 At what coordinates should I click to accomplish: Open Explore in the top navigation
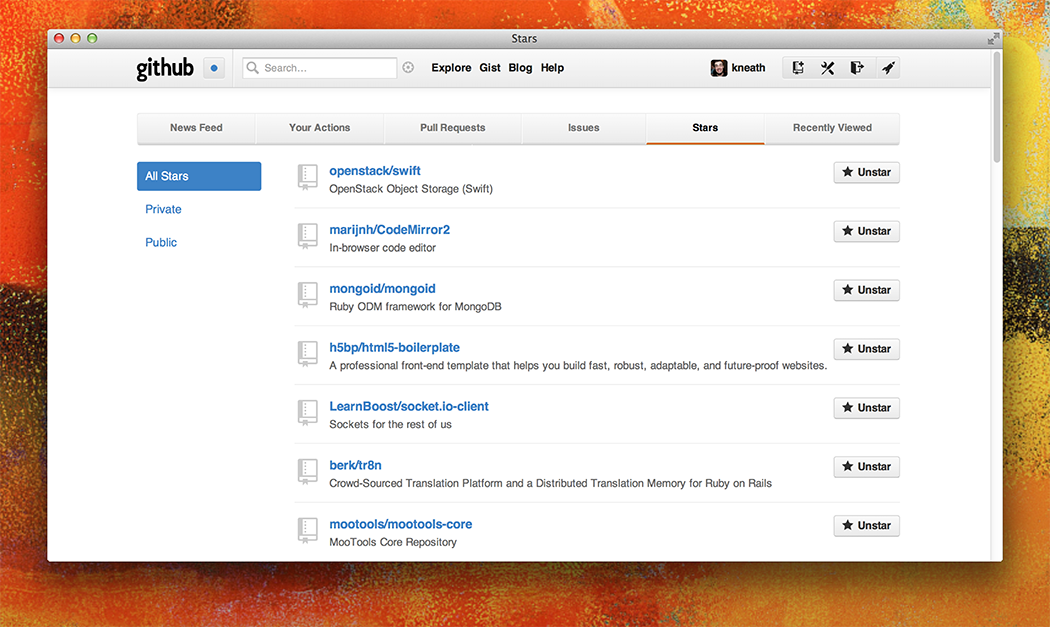(x=451, y=68)
